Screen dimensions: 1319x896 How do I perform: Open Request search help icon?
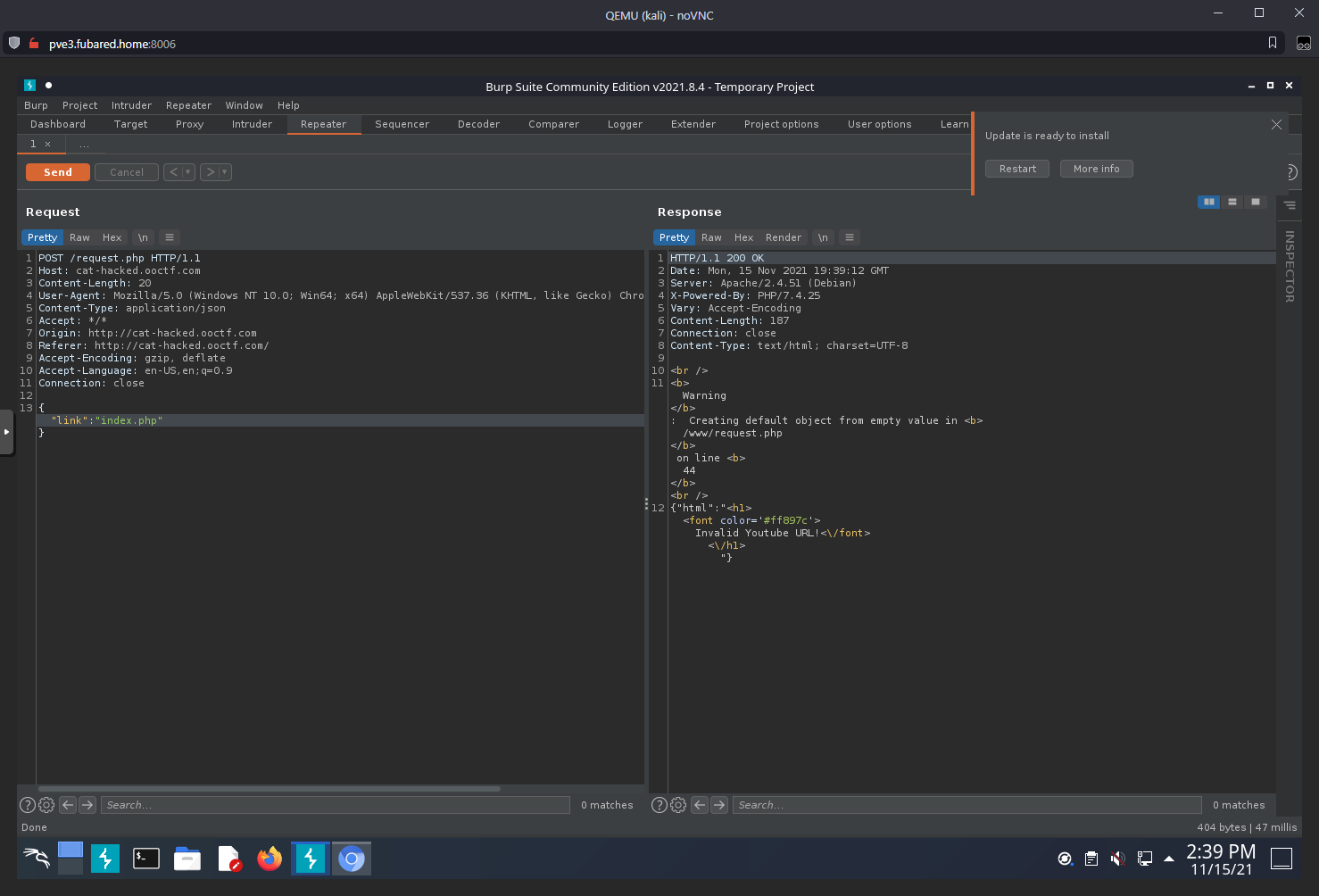point(28,805)
